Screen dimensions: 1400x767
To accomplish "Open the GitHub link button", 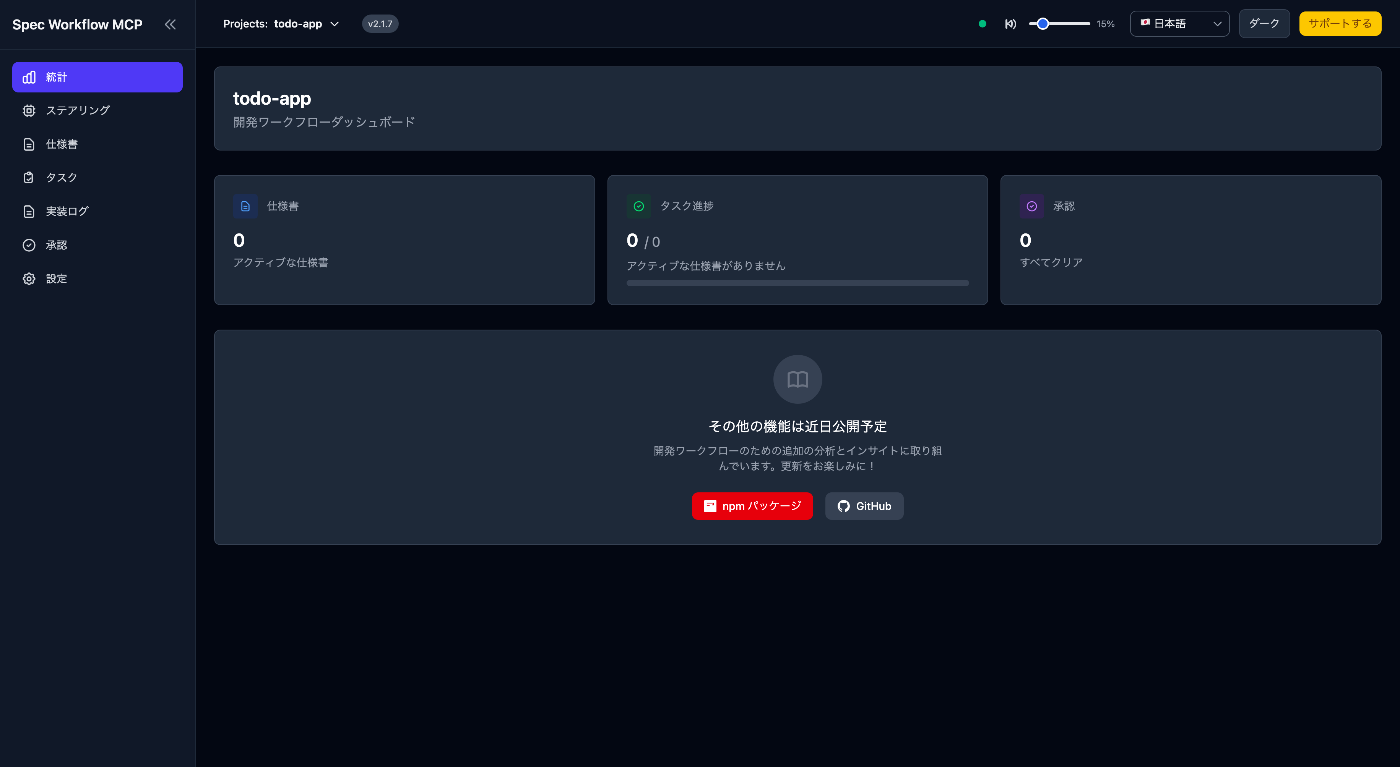I will [x=864, y=506].
